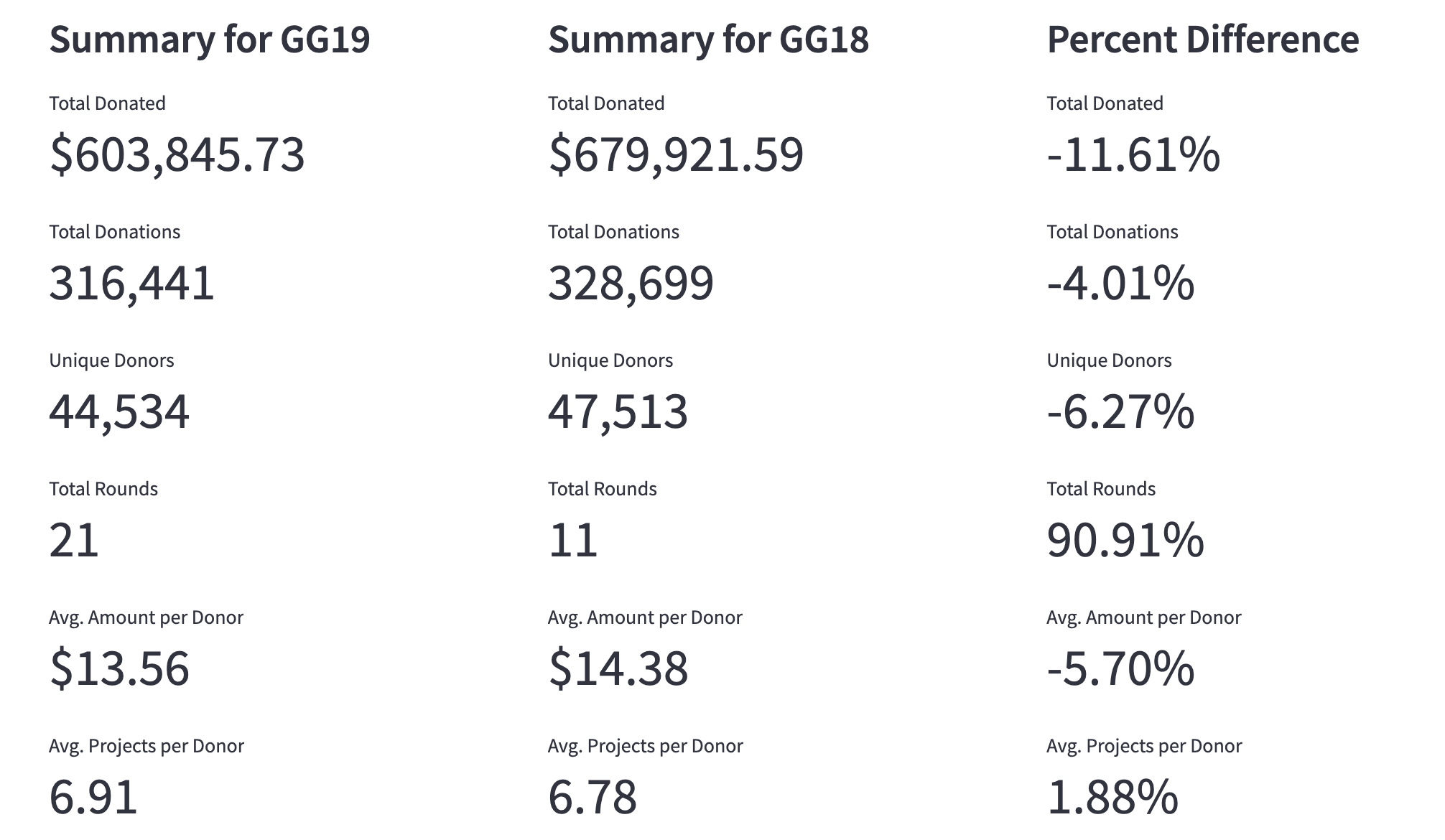Click the 44,534 unique donors value
This screenshot has width=1445, height=840.
(119, 411)
